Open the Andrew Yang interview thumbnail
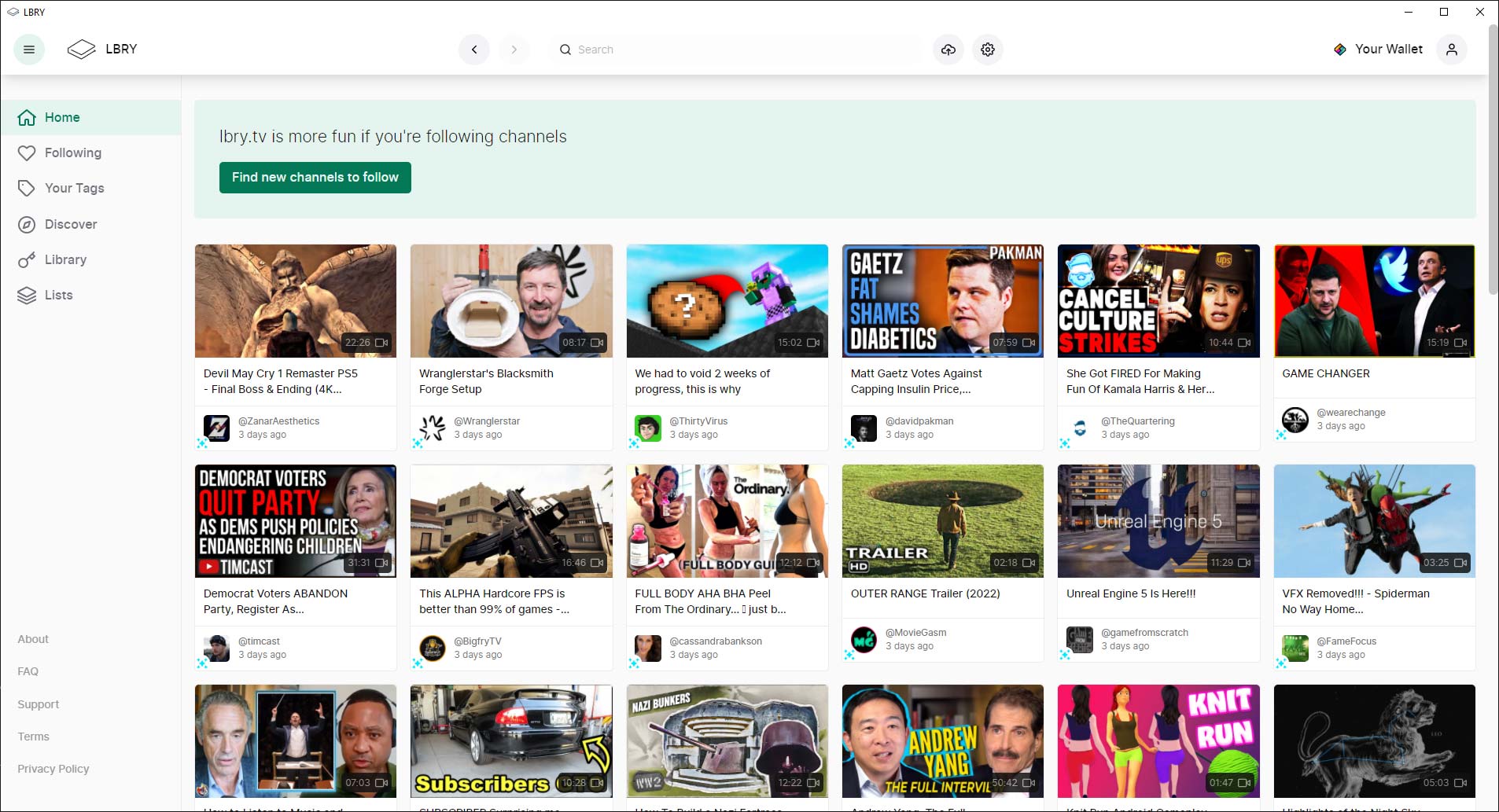Screen dimensions: 1499x812 pyautogui.click(x=943, y=741)
